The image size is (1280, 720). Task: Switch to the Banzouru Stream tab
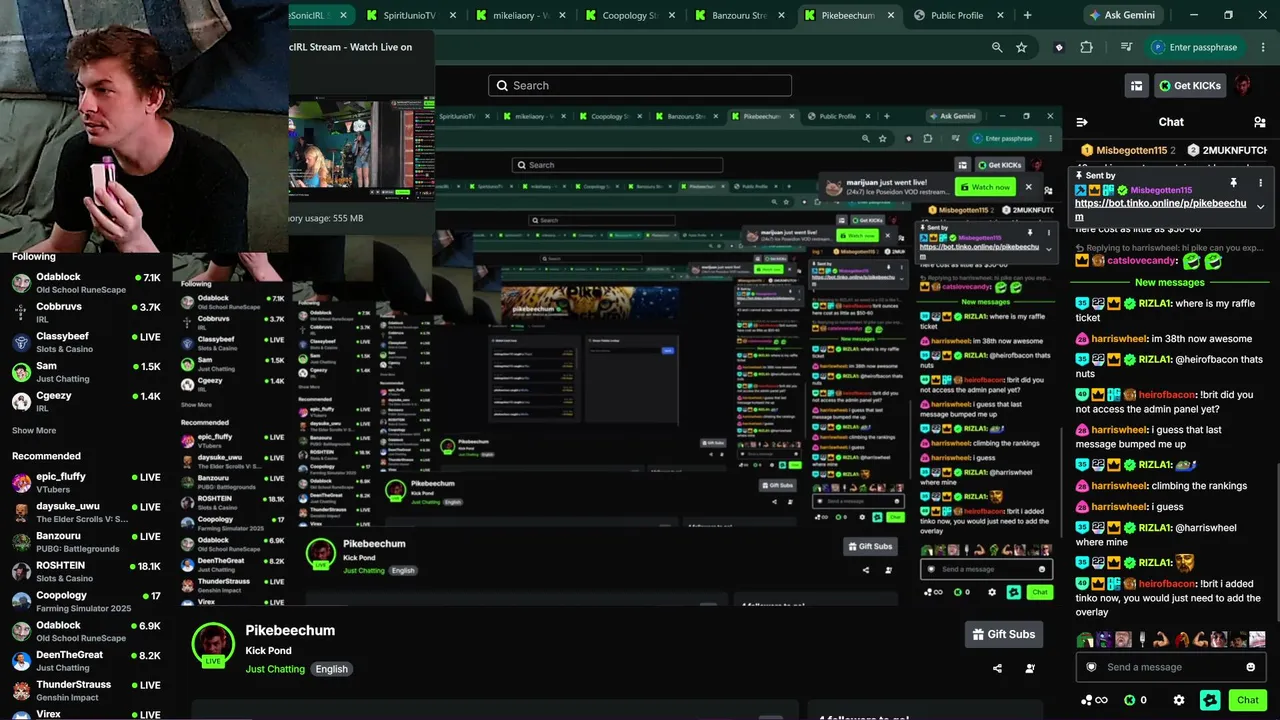[x=738, y=15]
